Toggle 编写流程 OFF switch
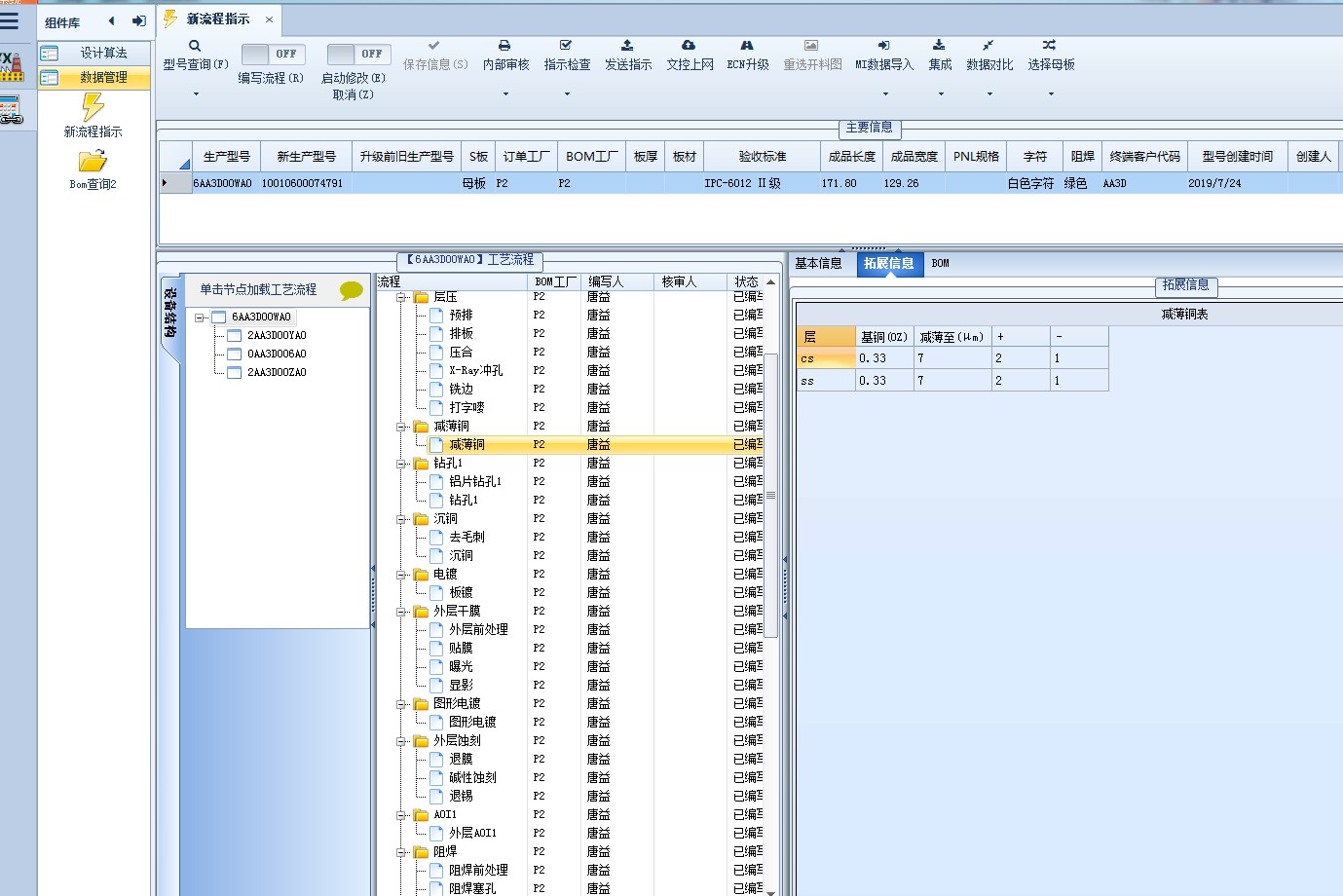This screenshot has width=1343, height=896. (x=274, y=55)
